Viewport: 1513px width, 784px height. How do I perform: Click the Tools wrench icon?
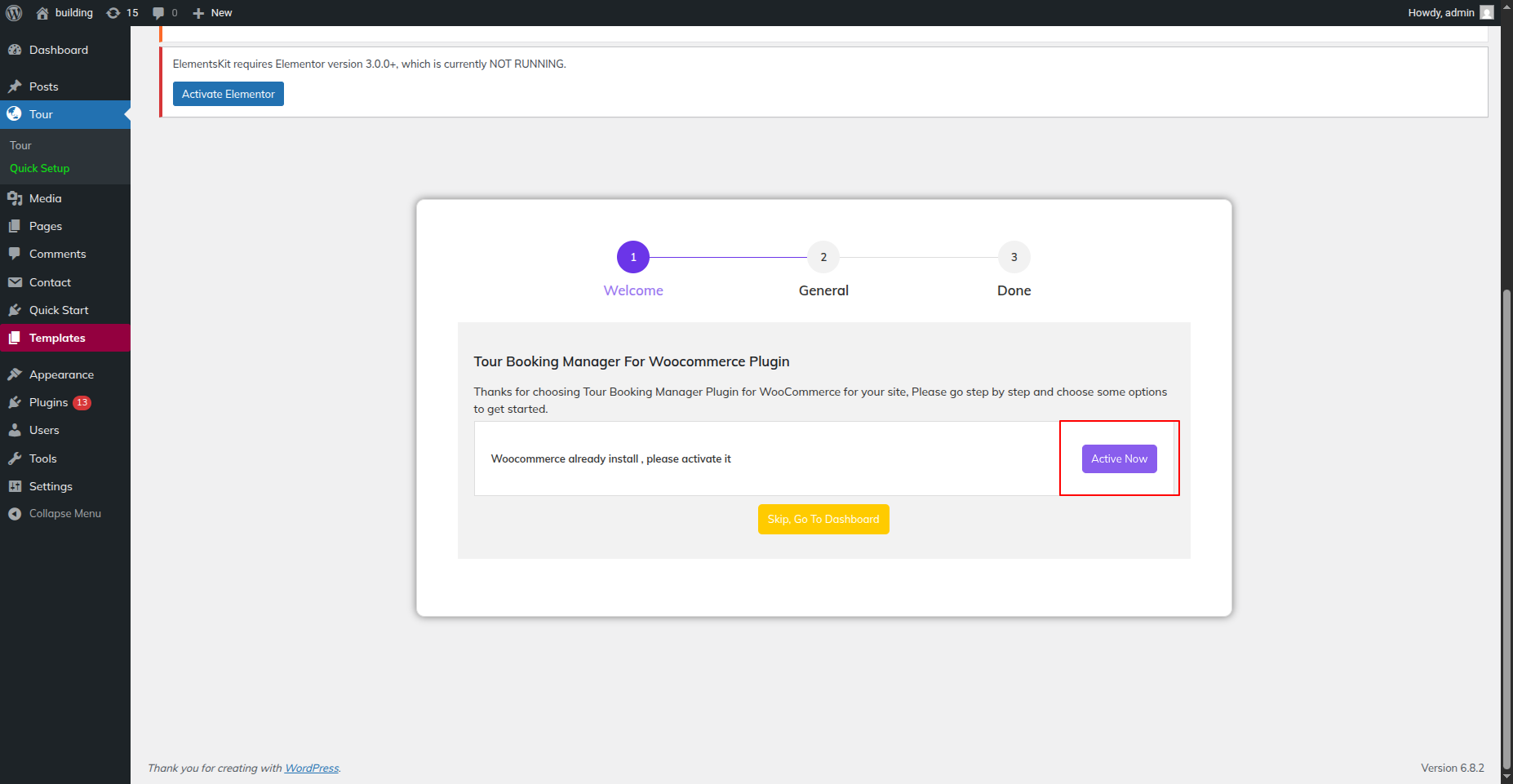pos(15,458)
